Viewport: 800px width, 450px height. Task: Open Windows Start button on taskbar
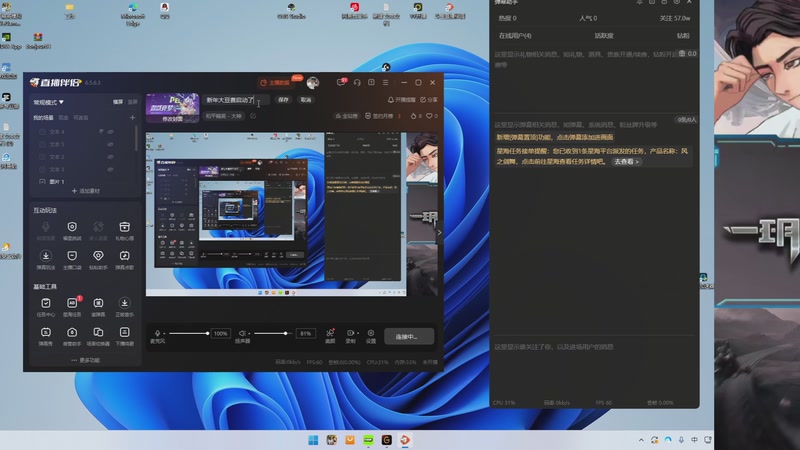pos(313,440)
